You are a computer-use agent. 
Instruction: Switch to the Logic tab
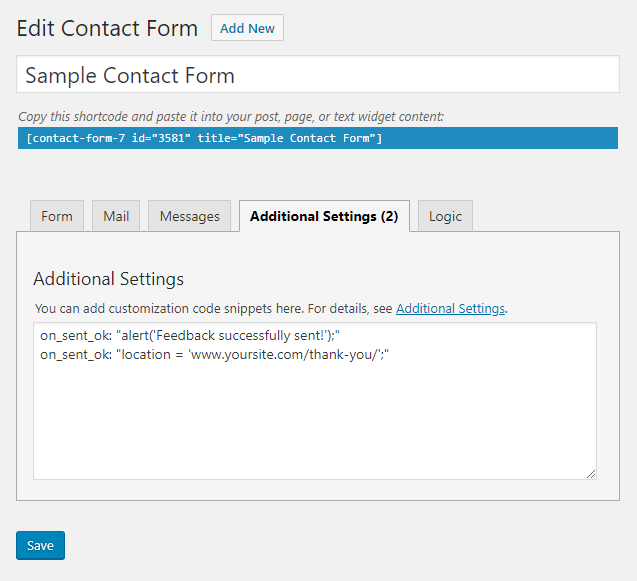(445, 216)
